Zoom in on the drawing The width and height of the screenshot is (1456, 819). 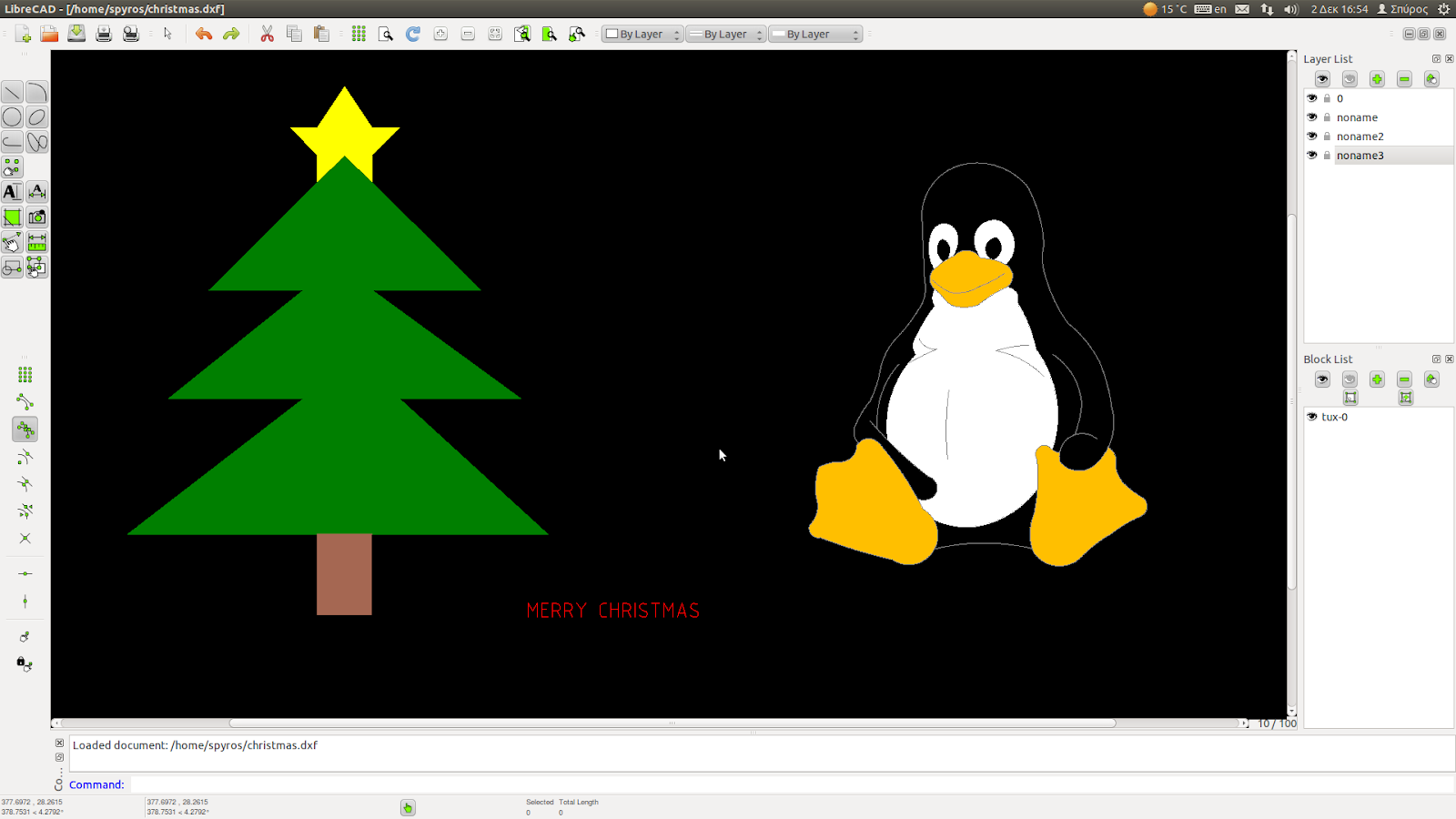(x=440, y=34)
